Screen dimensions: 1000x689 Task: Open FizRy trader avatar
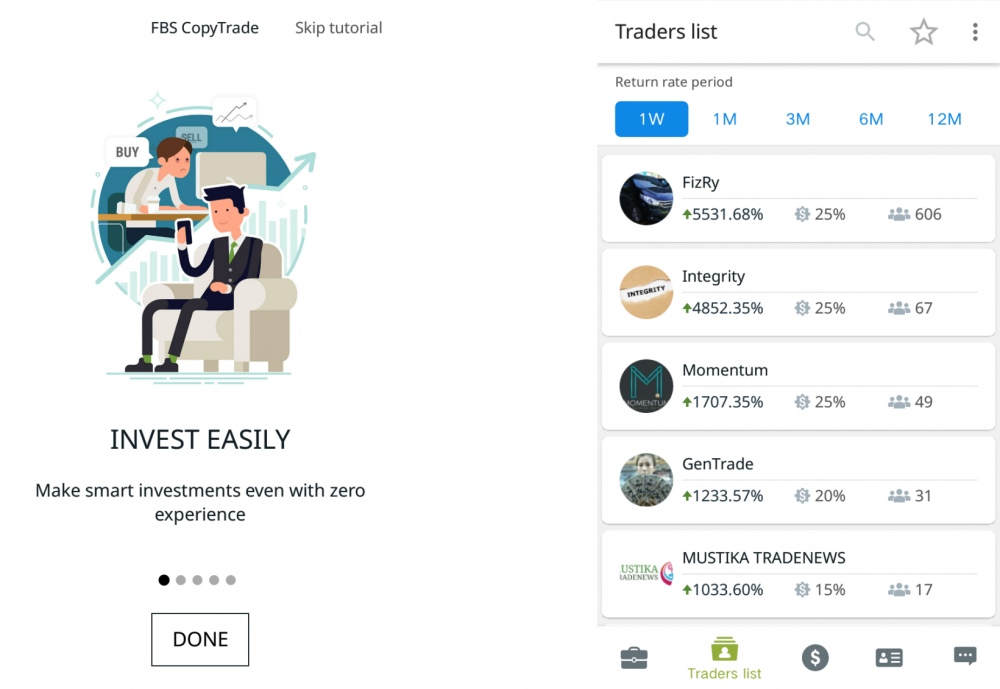pos(646,198)
